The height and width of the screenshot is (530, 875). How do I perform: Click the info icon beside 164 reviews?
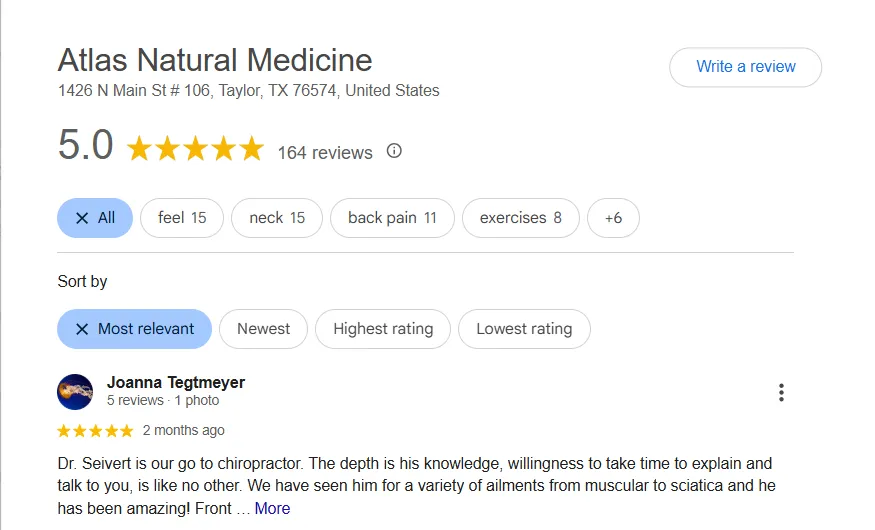394,151
